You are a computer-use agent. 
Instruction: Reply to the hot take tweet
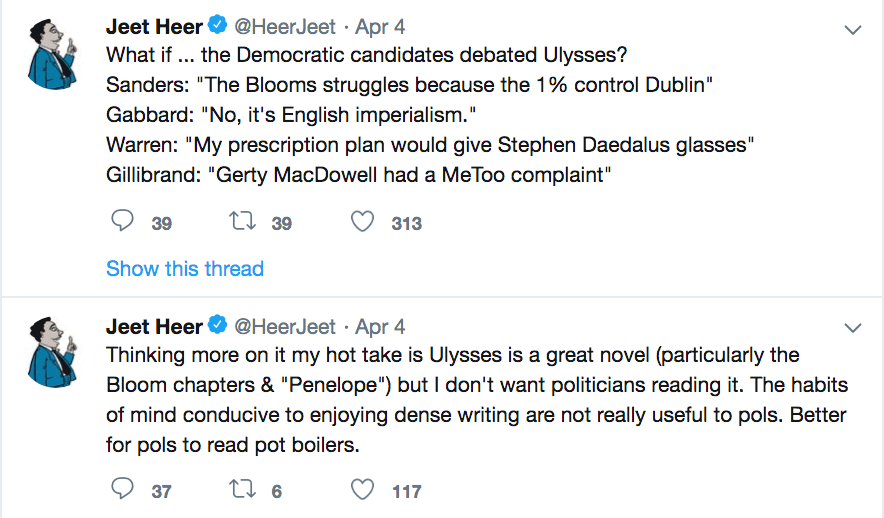coord(123,490)
